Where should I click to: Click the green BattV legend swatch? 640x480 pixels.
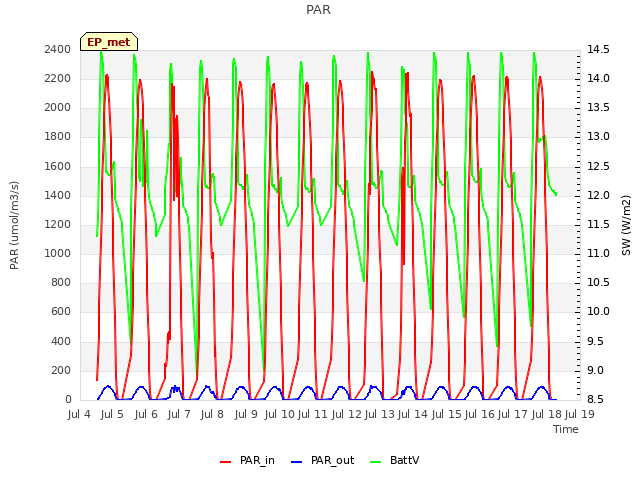(375, 462)
